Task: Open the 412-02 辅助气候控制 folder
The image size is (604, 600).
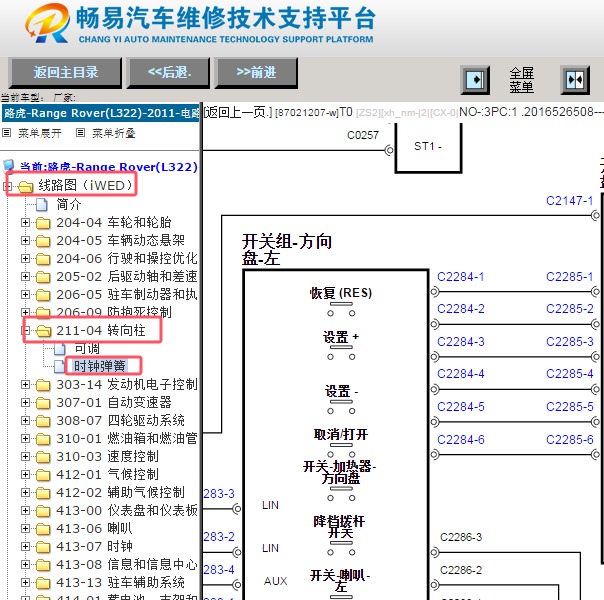Action: [121, 493]
